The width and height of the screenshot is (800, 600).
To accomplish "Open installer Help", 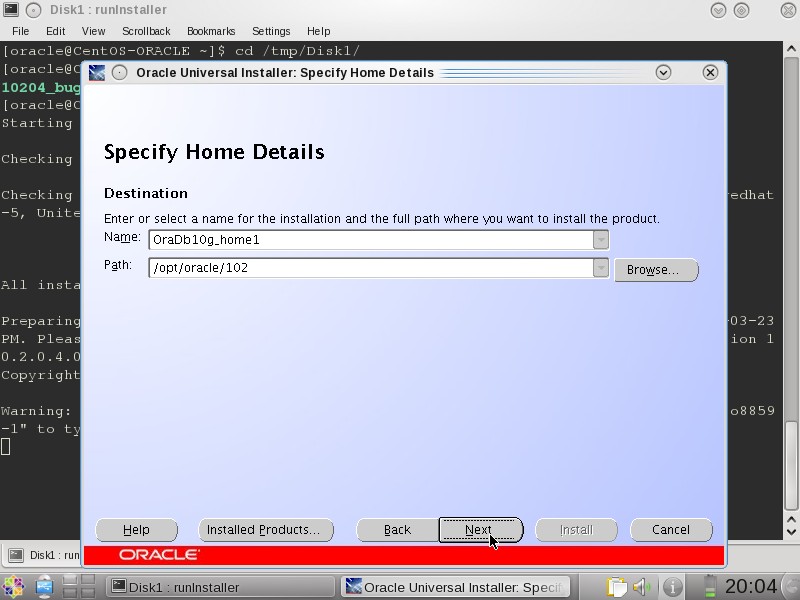I will [136, 530].
